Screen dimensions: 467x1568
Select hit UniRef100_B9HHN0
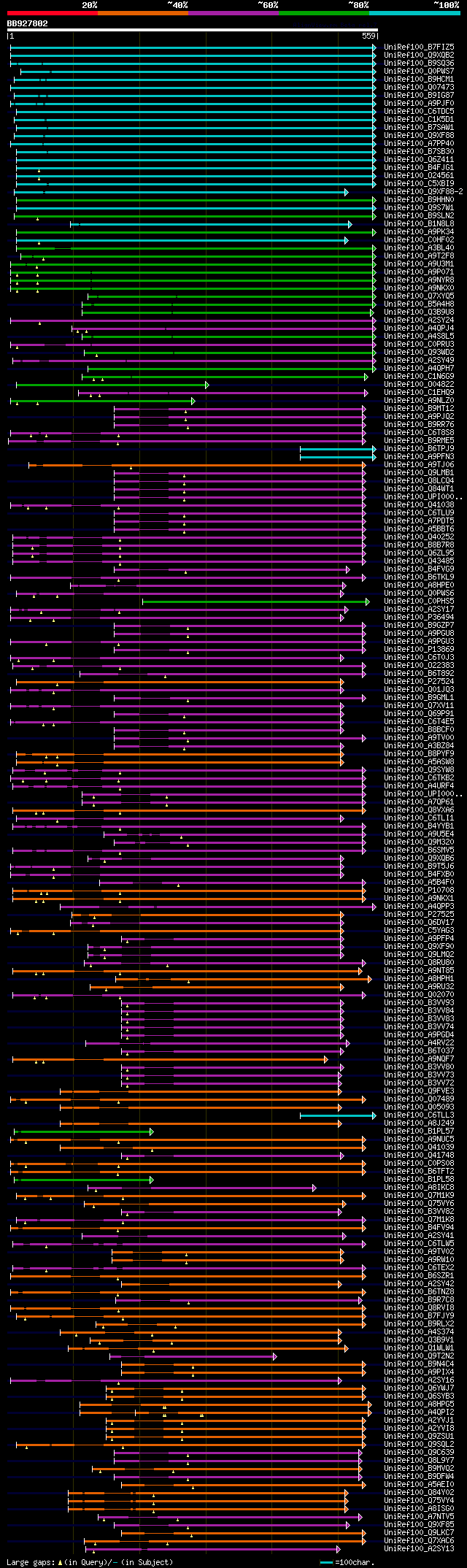[419, 199]
